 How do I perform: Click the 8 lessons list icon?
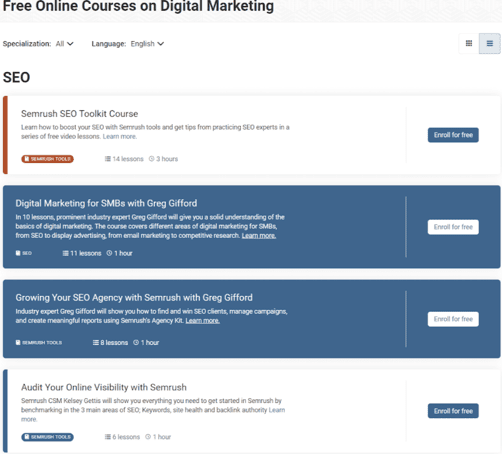click(96, 343)
